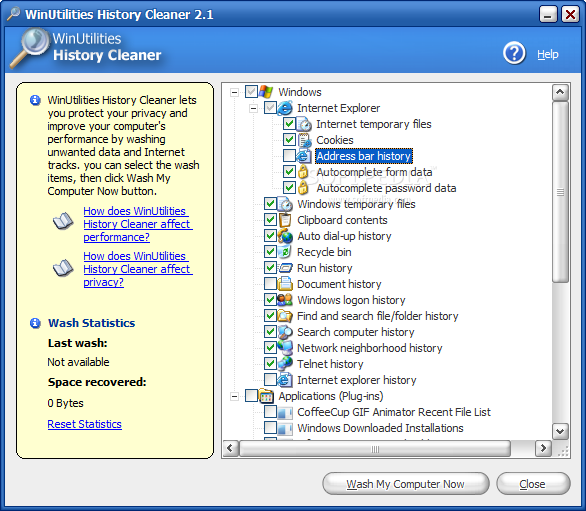
Task: Click the Network neighborhood history icon
Action: [285, 348]
